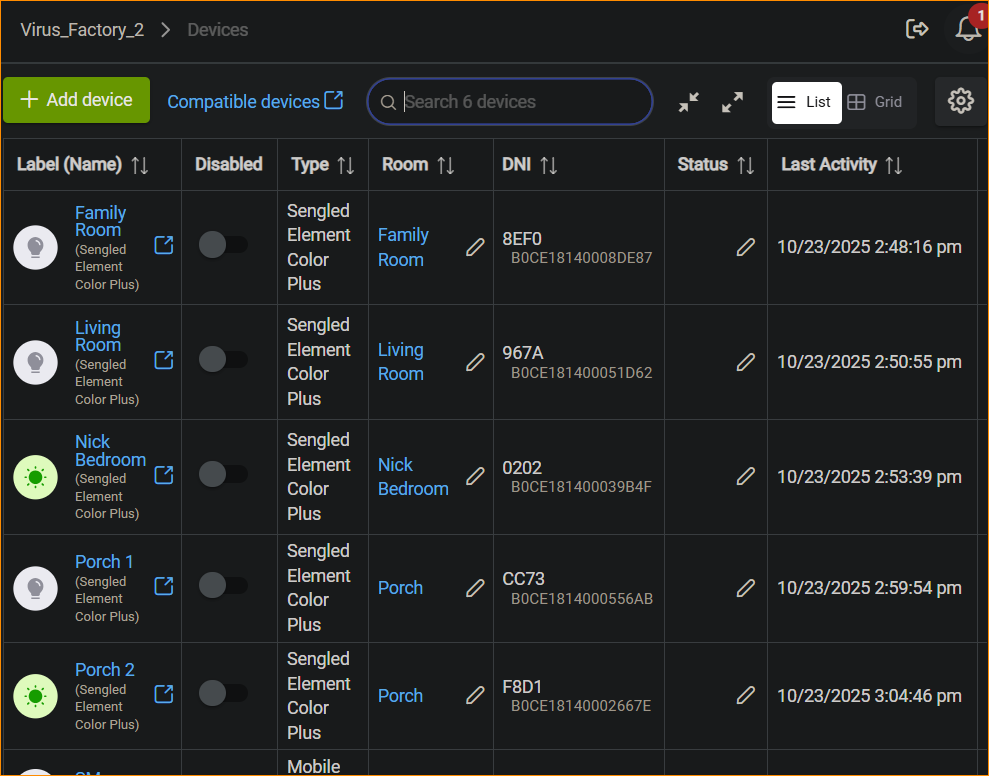Toggle the Disabled switch for Nick Bedroom
Image resolution: width=989 pixels, height=776 pixels.
click(222, 475)
